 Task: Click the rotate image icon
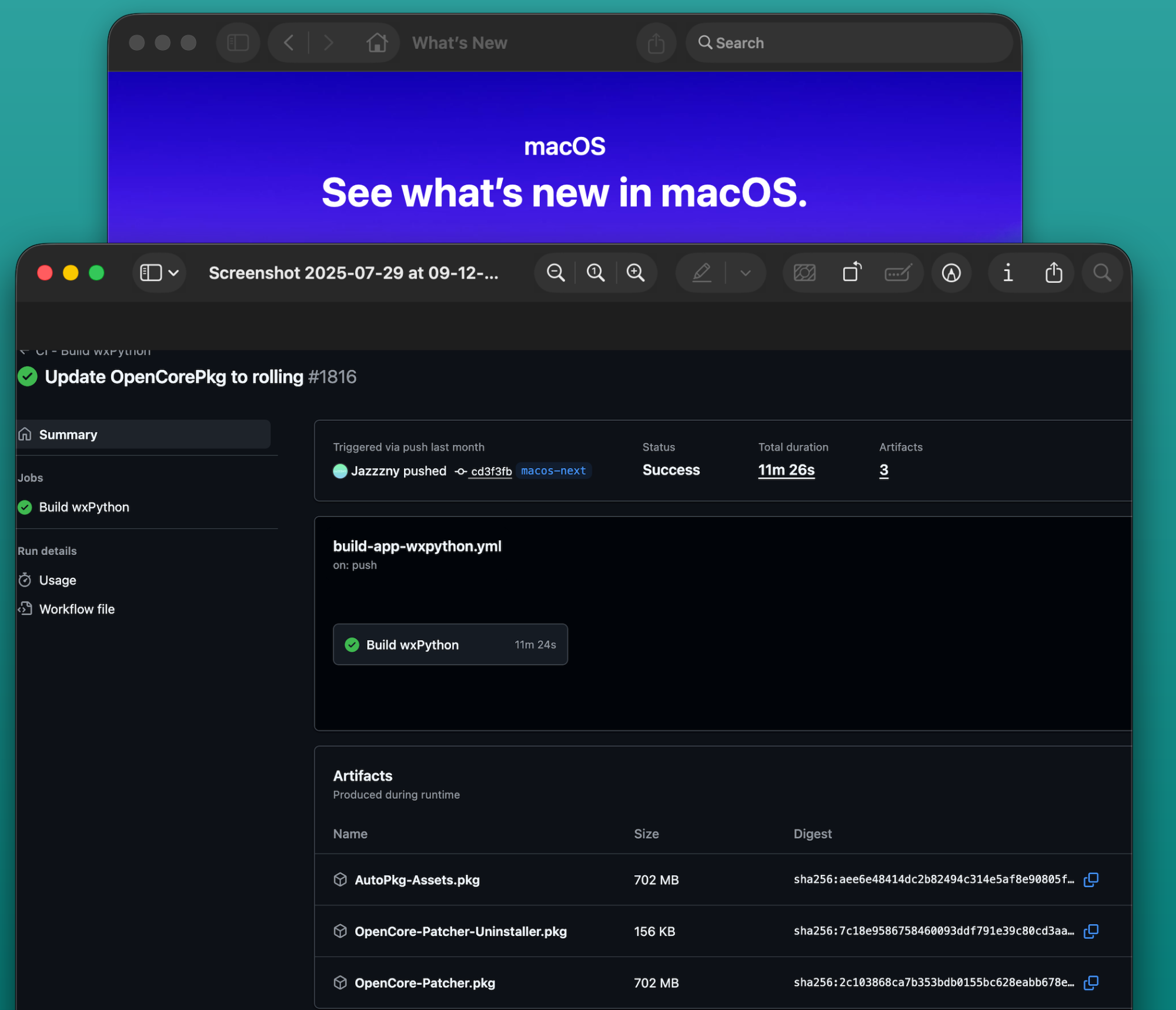(x=851, y=273)
